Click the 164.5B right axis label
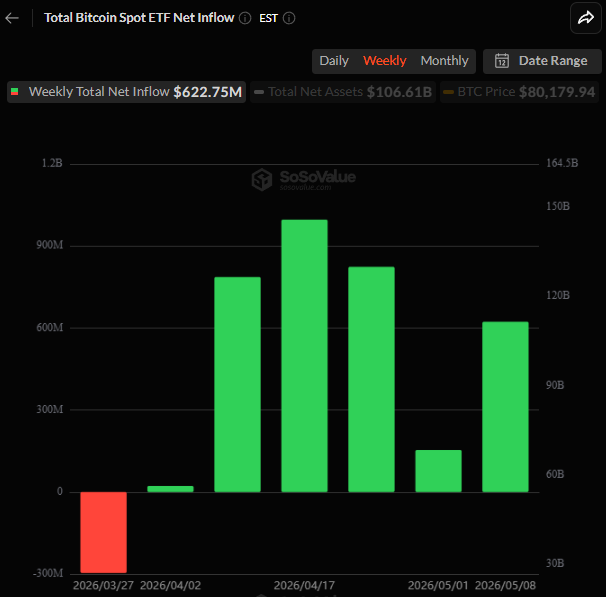 (562, 163)
